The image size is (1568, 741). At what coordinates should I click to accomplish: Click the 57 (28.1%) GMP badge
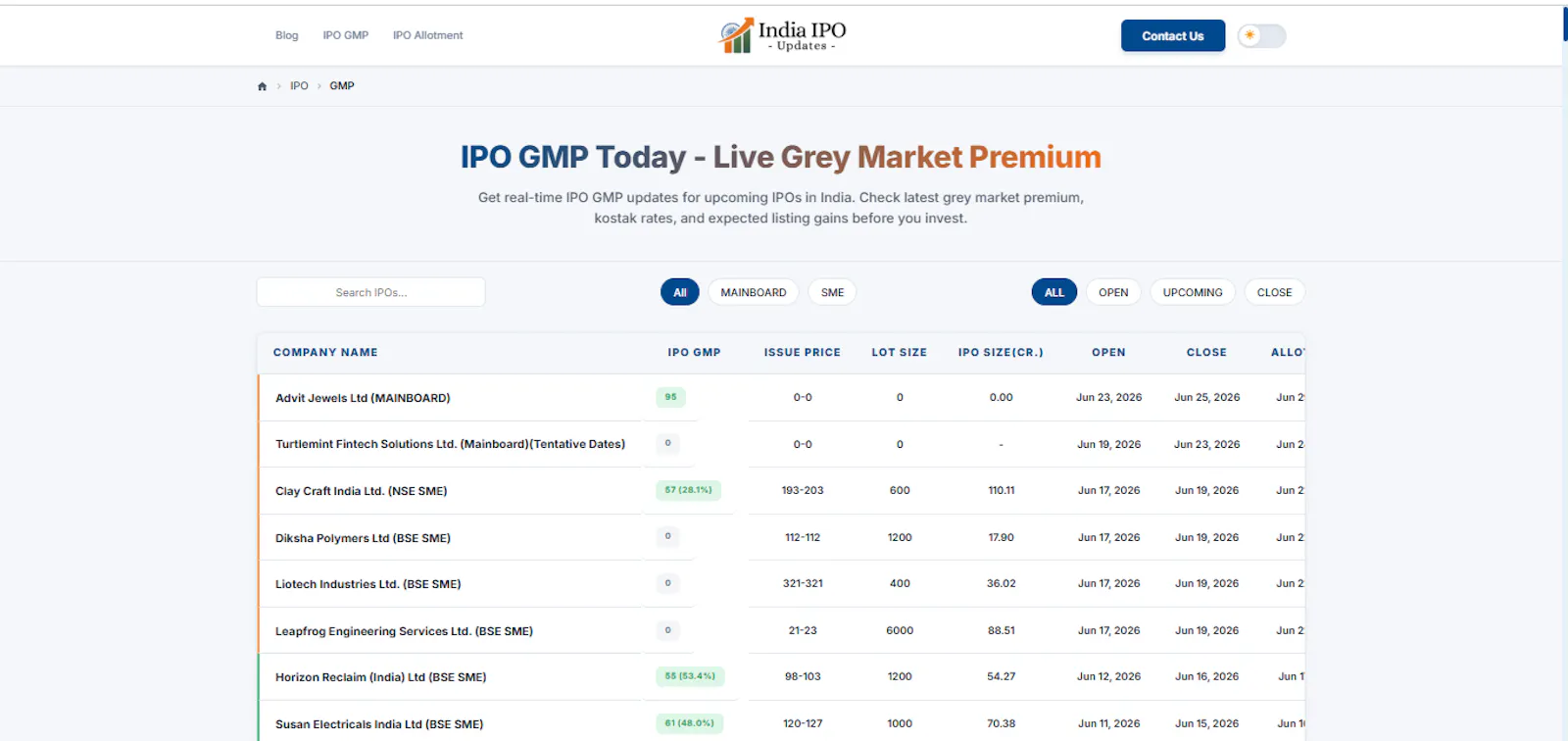(688, 490)
